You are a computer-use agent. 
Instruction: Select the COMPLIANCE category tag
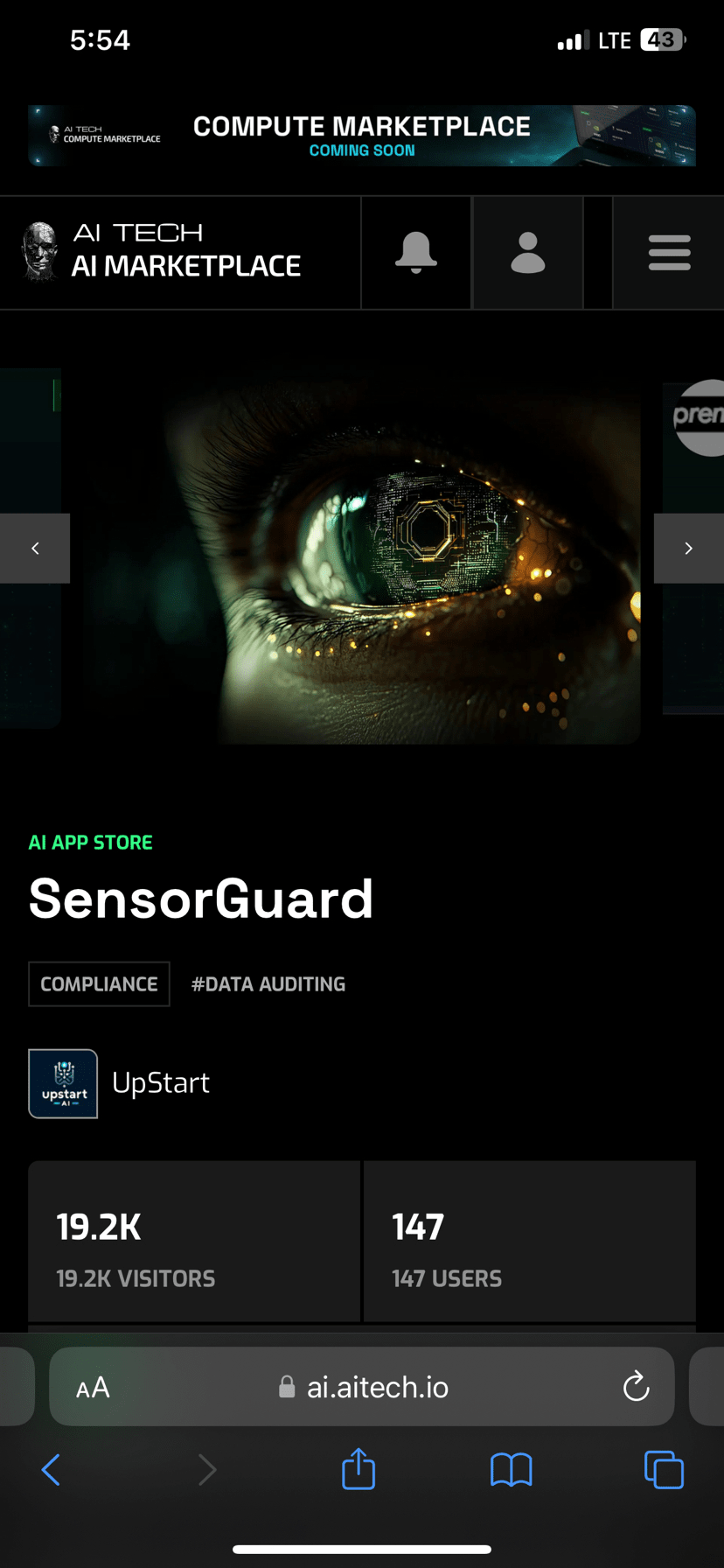click(99, 984)
